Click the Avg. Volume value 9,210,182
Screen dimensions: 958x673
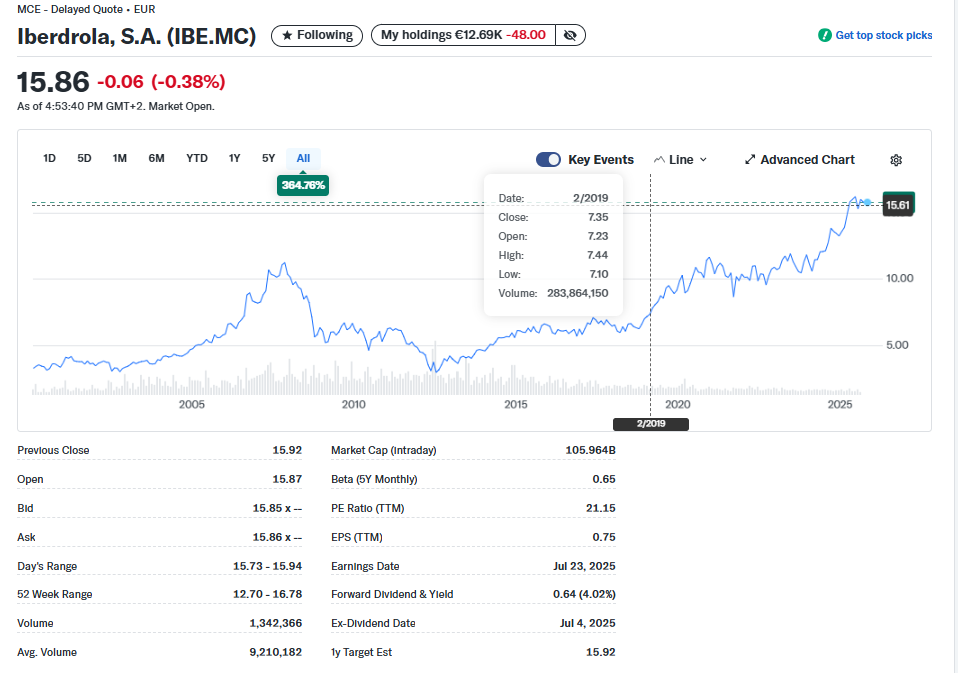[x=276, y=653]
